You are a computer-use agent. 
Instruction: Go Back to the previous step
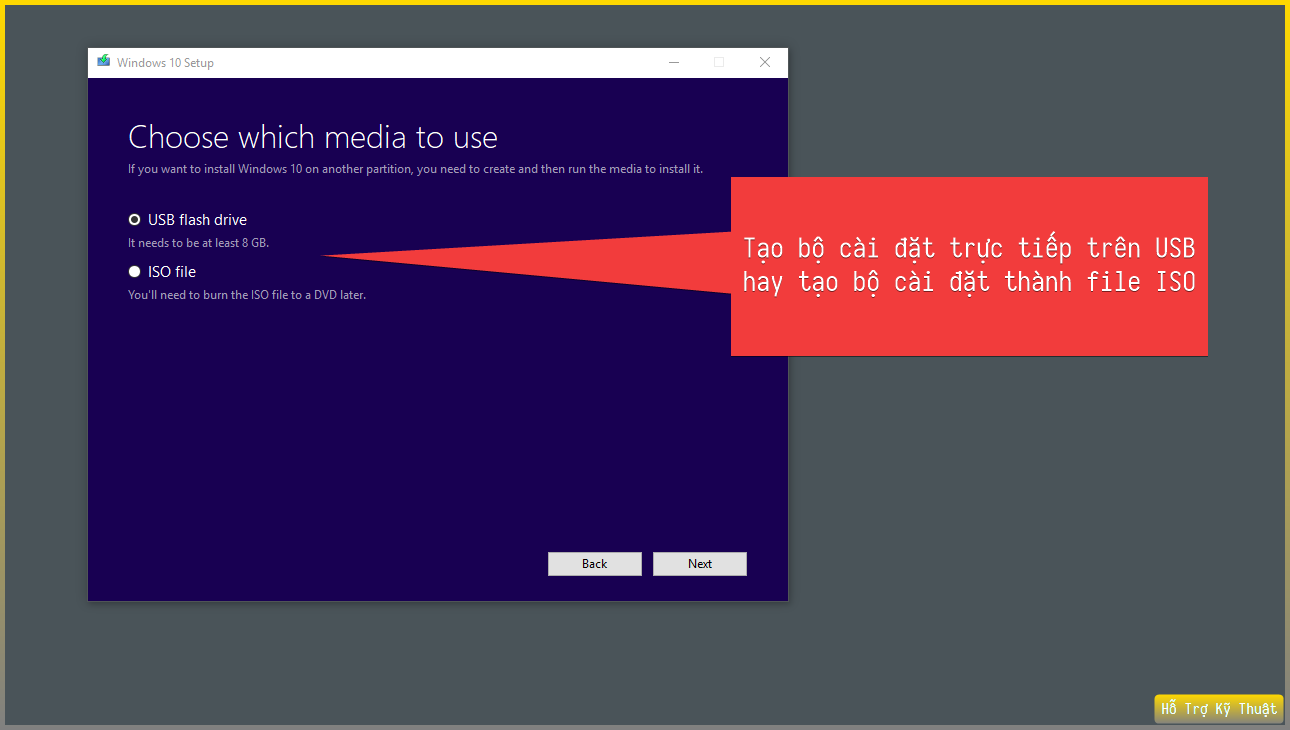point(595,564)
